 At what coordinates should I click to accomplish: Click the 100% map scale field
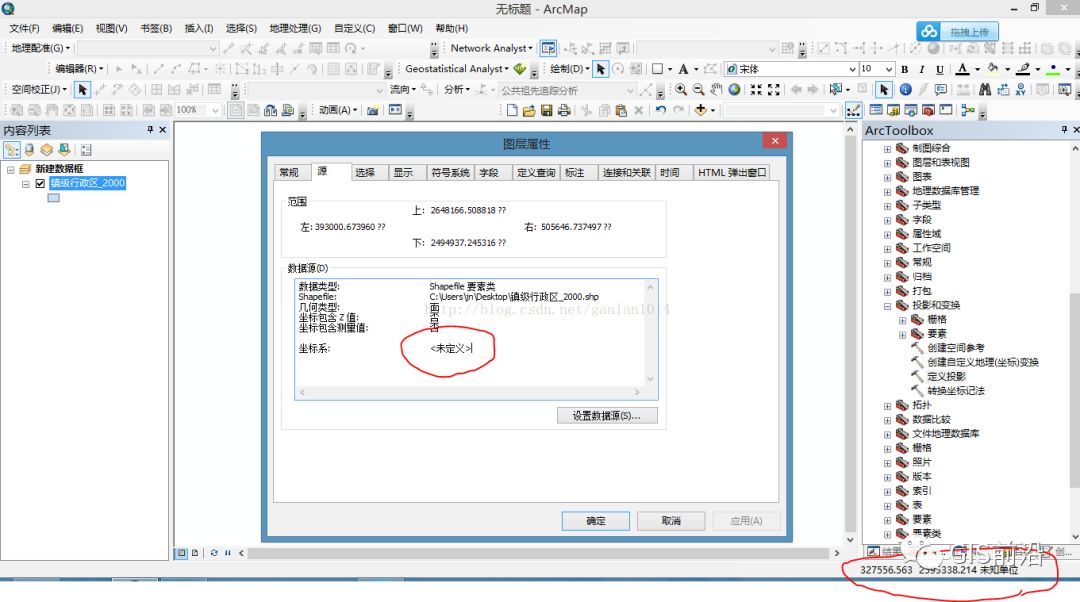coord(198,110)
